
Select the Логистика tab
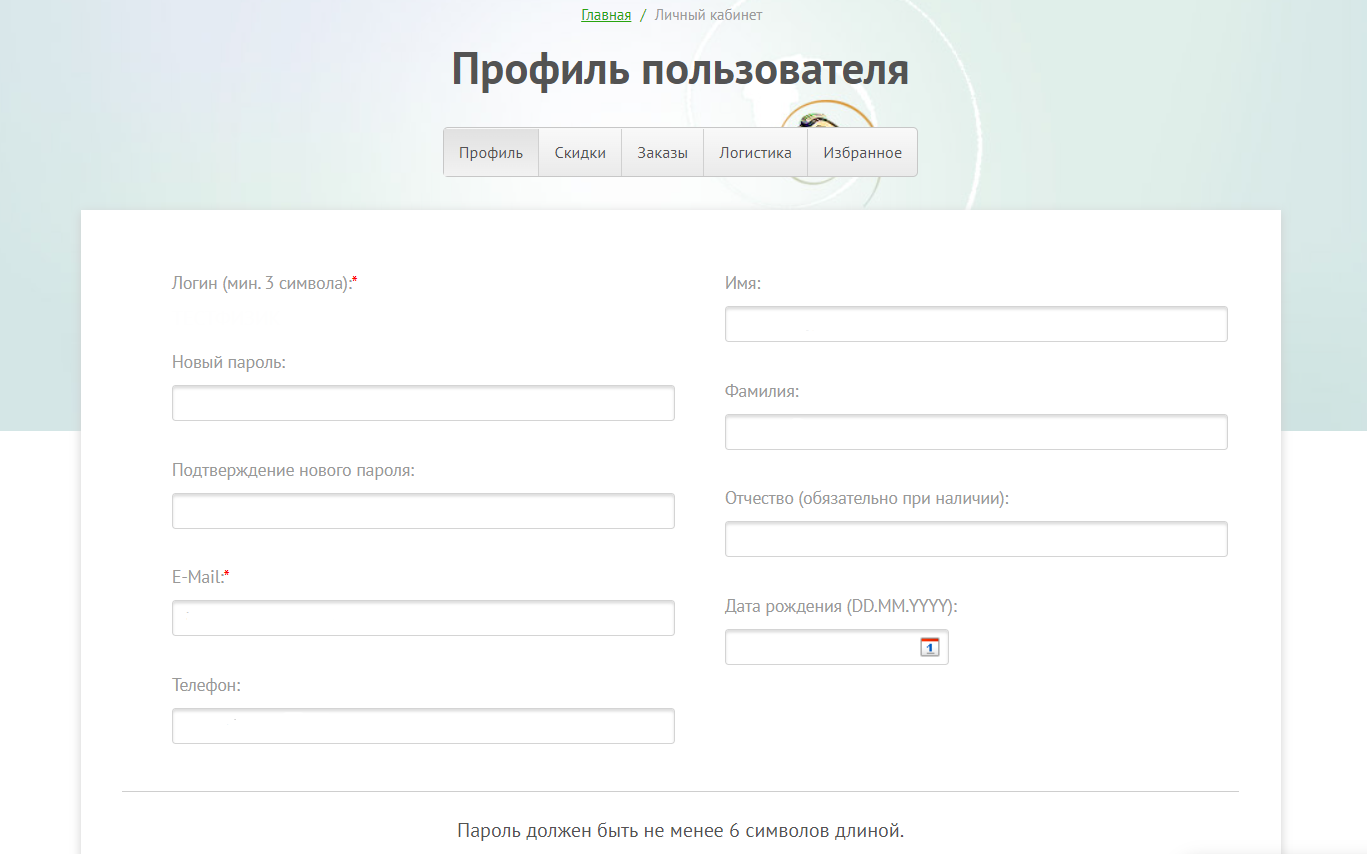(x=755, y=153)
